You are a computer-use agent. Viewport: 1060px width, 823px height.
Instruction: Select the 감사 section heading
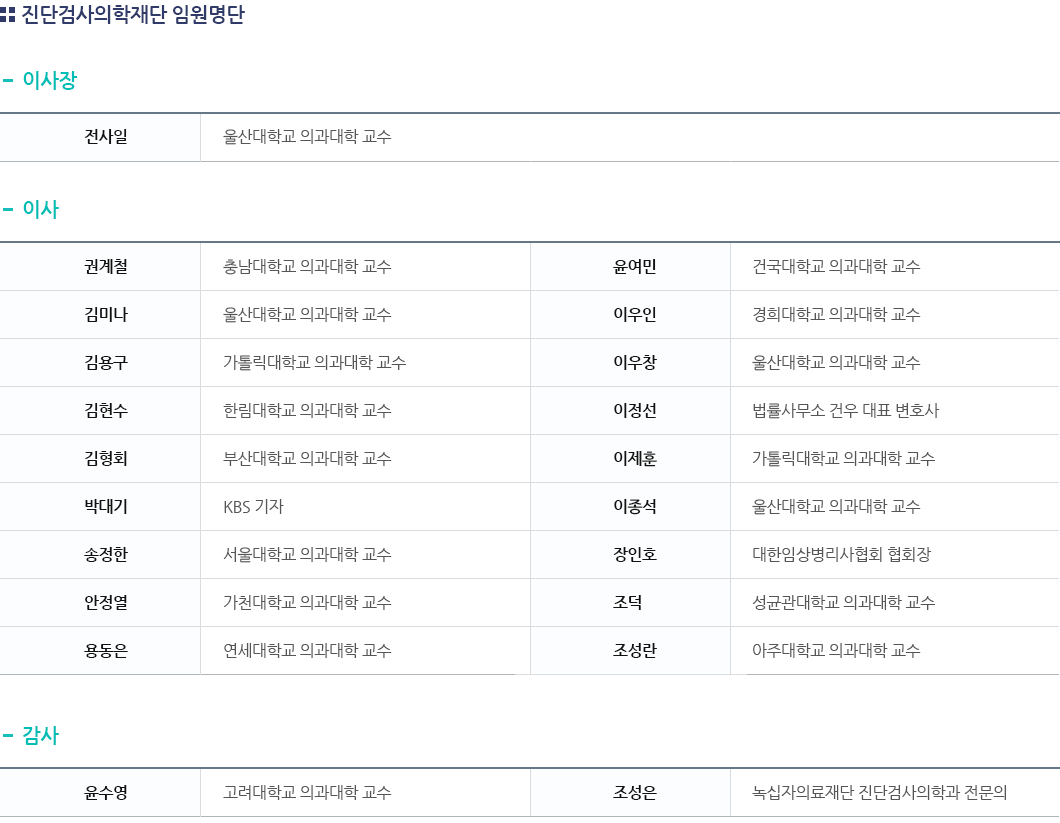click(41, 735)
